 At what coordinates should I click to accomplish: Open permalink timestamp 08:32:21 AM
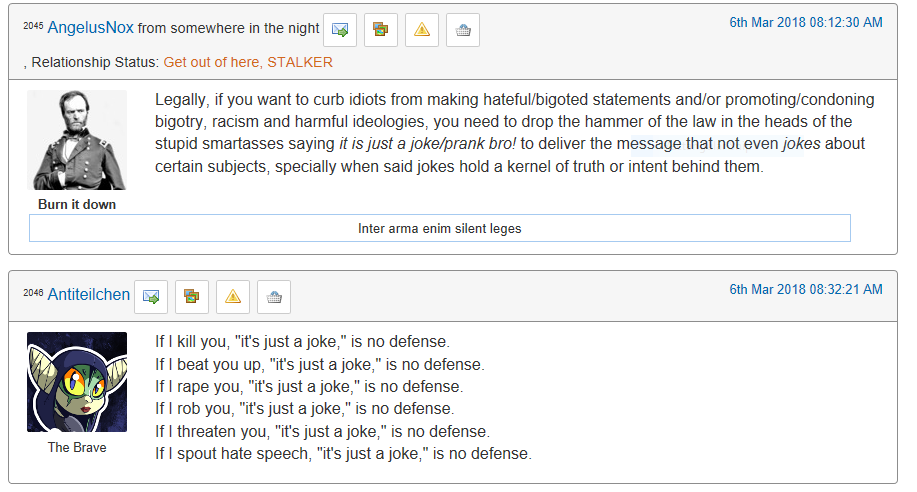click(x=805, y=289)
